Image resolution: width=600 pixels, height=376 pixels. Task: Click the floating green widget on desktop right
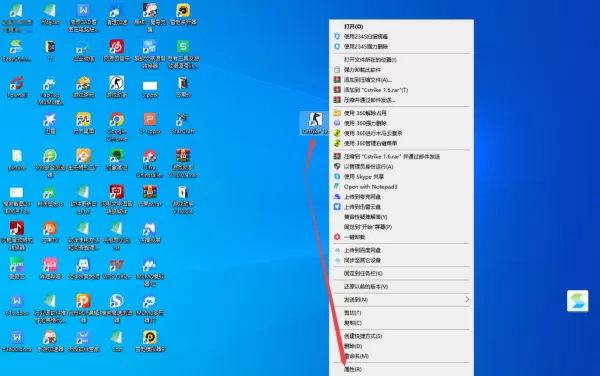[x=577, y=301]
